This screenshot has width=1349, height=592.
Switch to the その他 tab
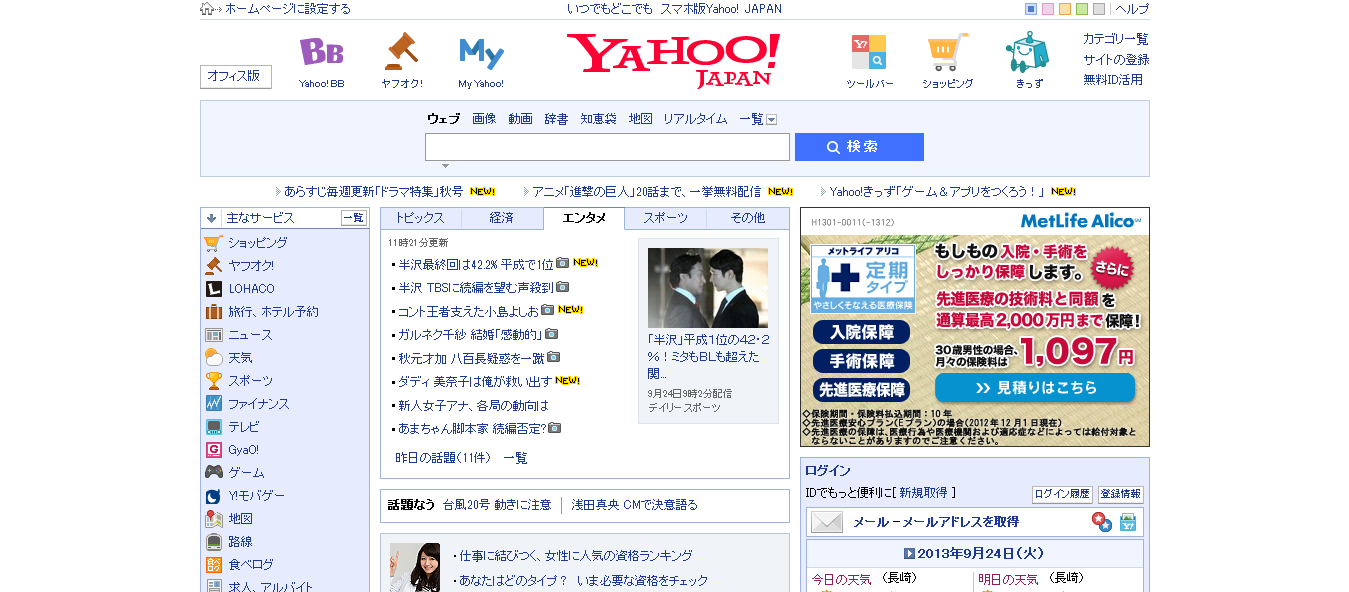[x=747, y=218]
